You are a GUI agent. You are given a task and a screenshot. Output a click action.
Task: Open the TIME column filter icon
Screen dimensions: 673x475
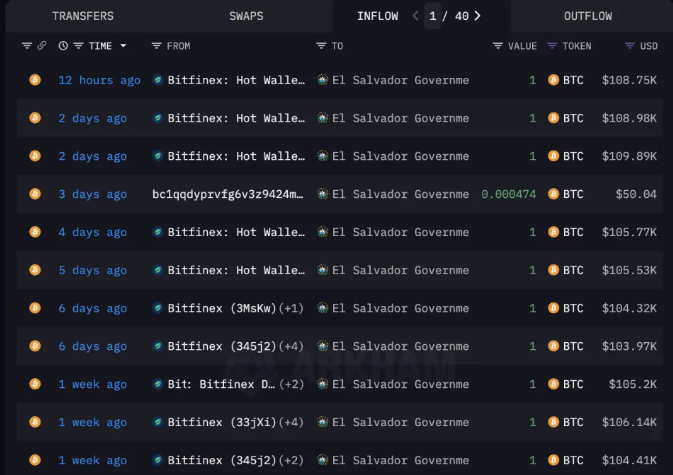pos(78,45)
